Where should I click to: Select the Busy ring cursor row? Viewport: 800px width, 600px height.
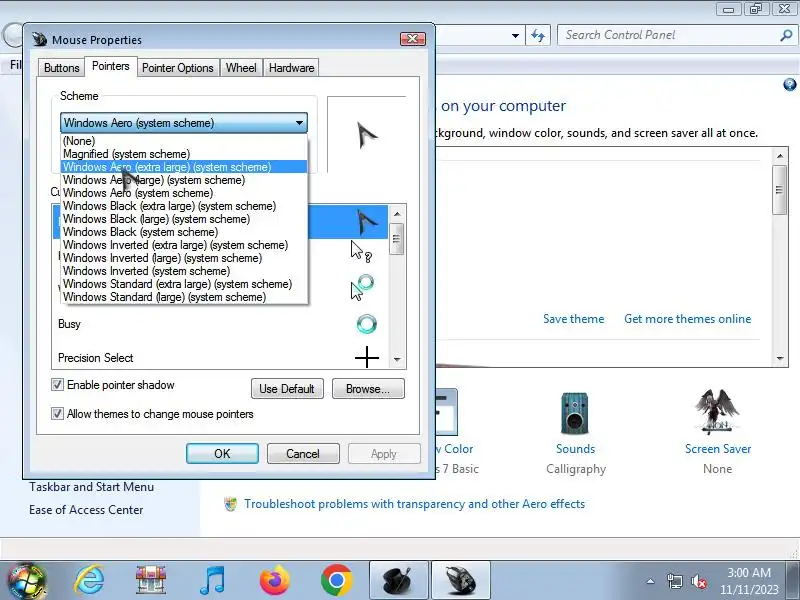point(220,324)
